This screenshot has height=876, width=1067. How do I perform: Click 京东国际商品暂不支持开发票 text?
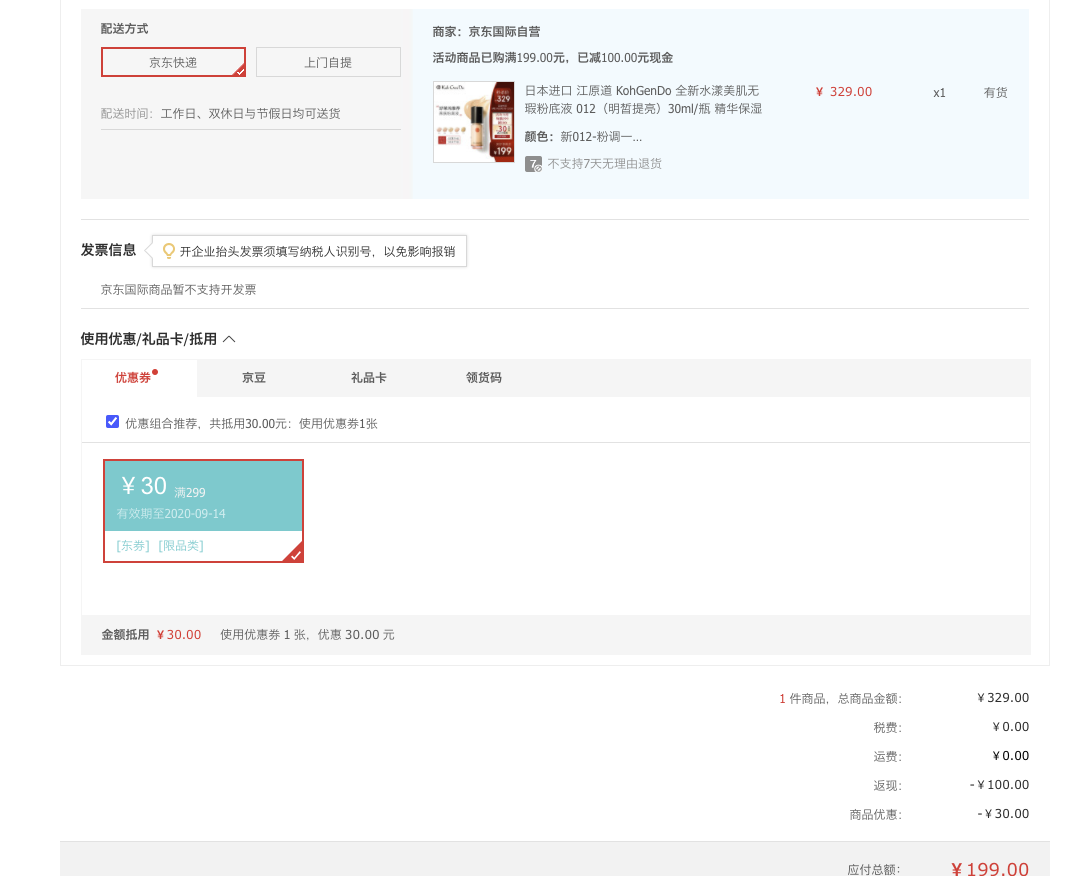[x=178, y=289]
